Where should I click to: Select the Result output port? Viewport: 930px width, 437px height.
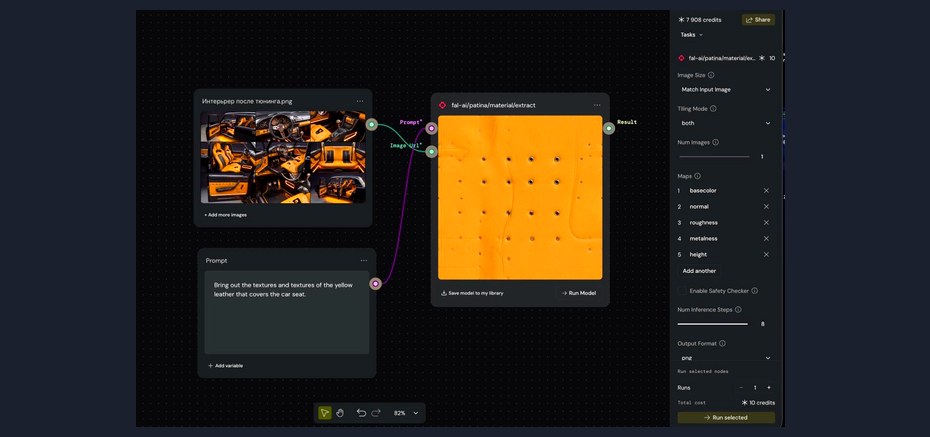[609, 128]
